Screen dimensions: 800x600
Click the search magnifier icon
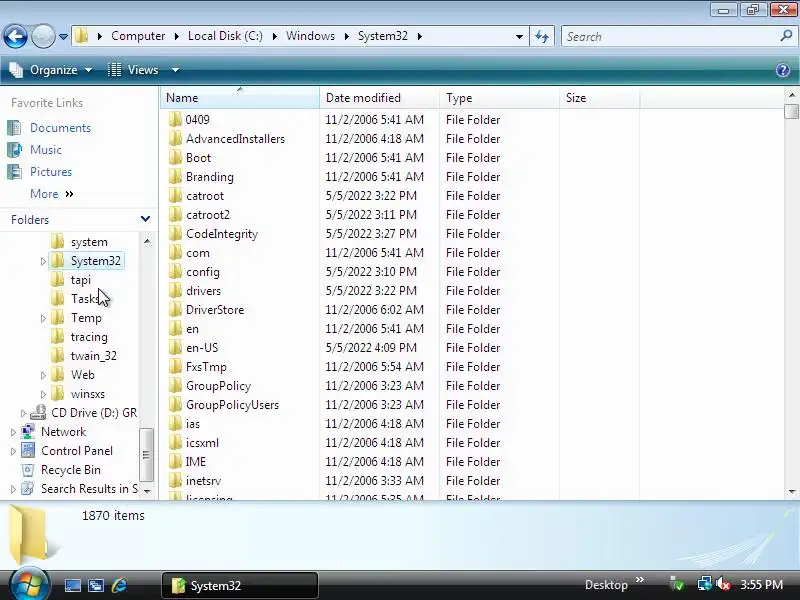(786, 36)
